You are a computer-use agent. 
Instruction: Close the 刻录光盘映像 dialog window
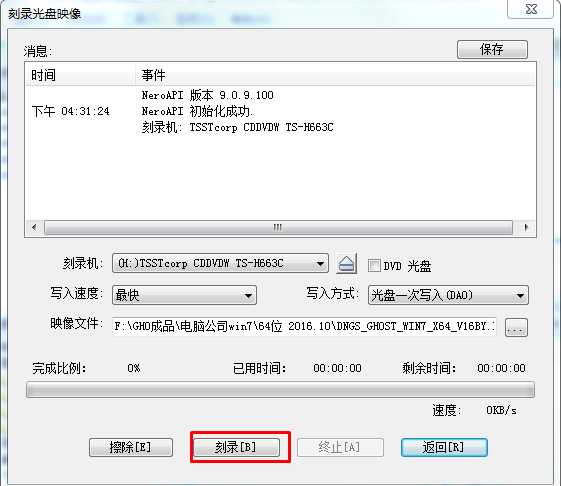click(531, 9)
